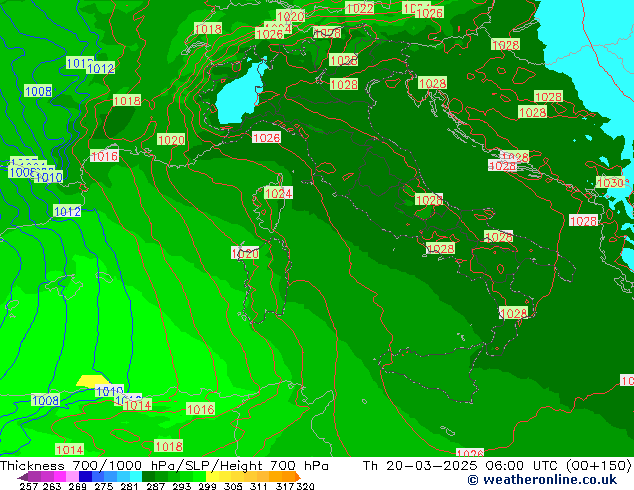Click the '263' legend scale value
634x490 pixels.
pyautogui.click(x=52, y=486)
